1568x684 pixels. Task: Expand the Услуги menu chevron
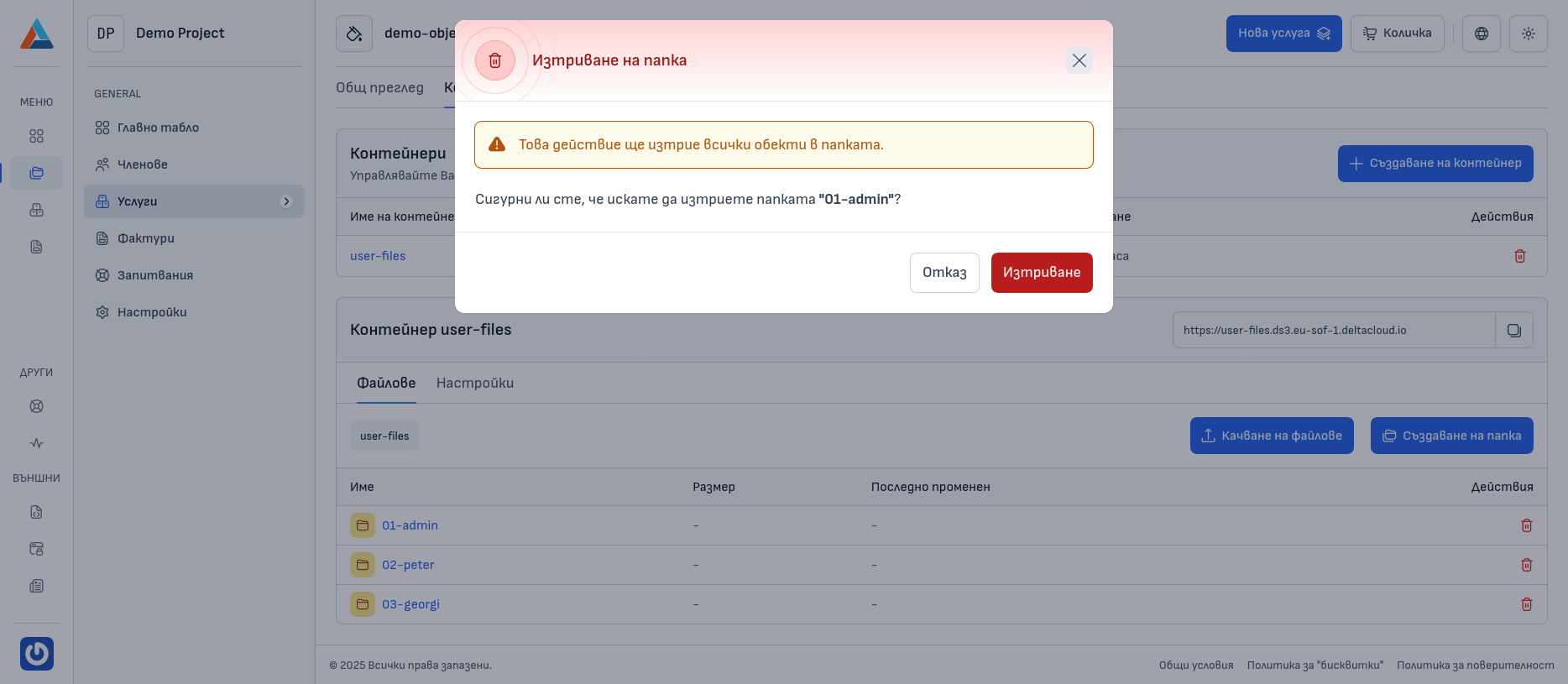click(285, 201)
